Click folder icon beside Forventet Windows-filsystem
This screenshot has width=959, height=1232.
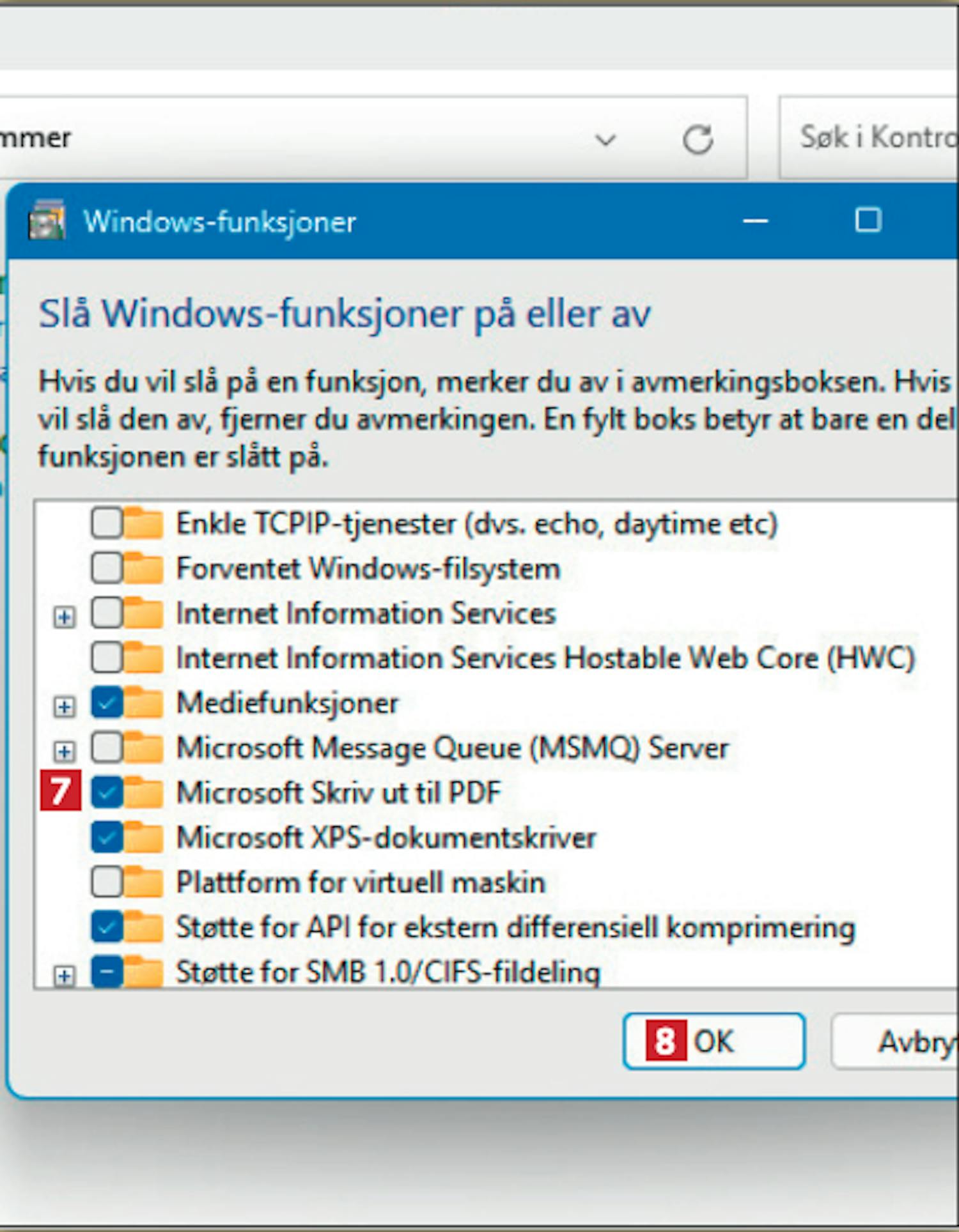tap(144, 568)
